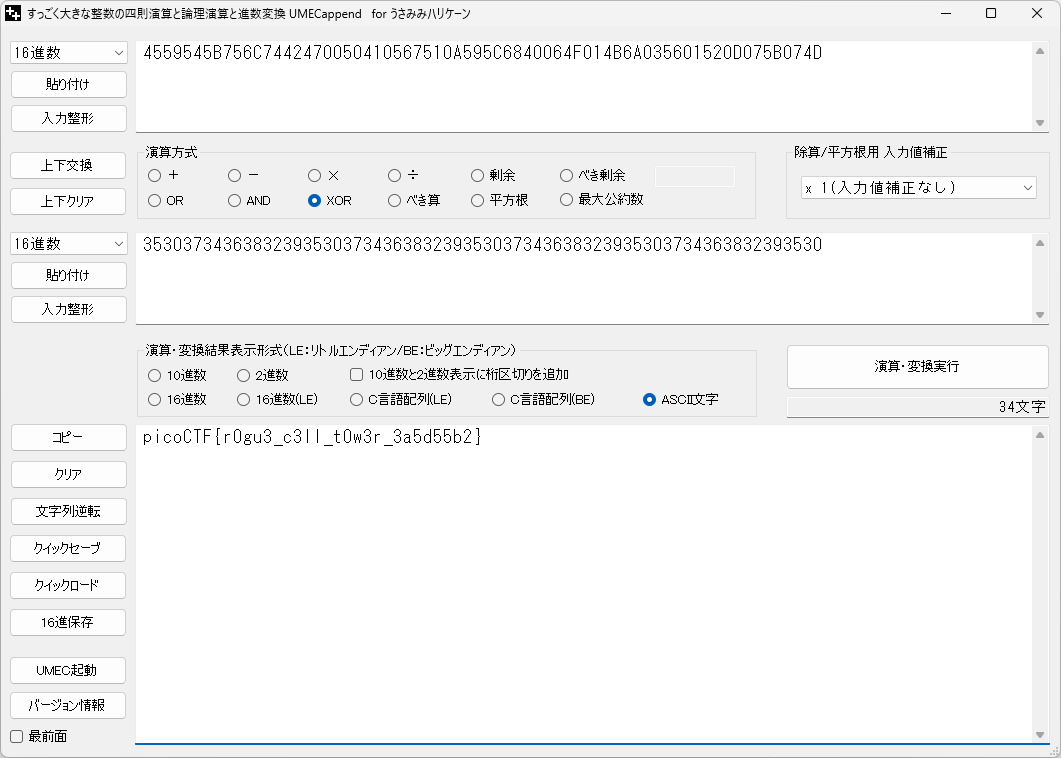Image resolution: width=1061 pixels, height=758 pixels.
Task: Open the top 16進数 base dropdown
Action: pos(68,52)
